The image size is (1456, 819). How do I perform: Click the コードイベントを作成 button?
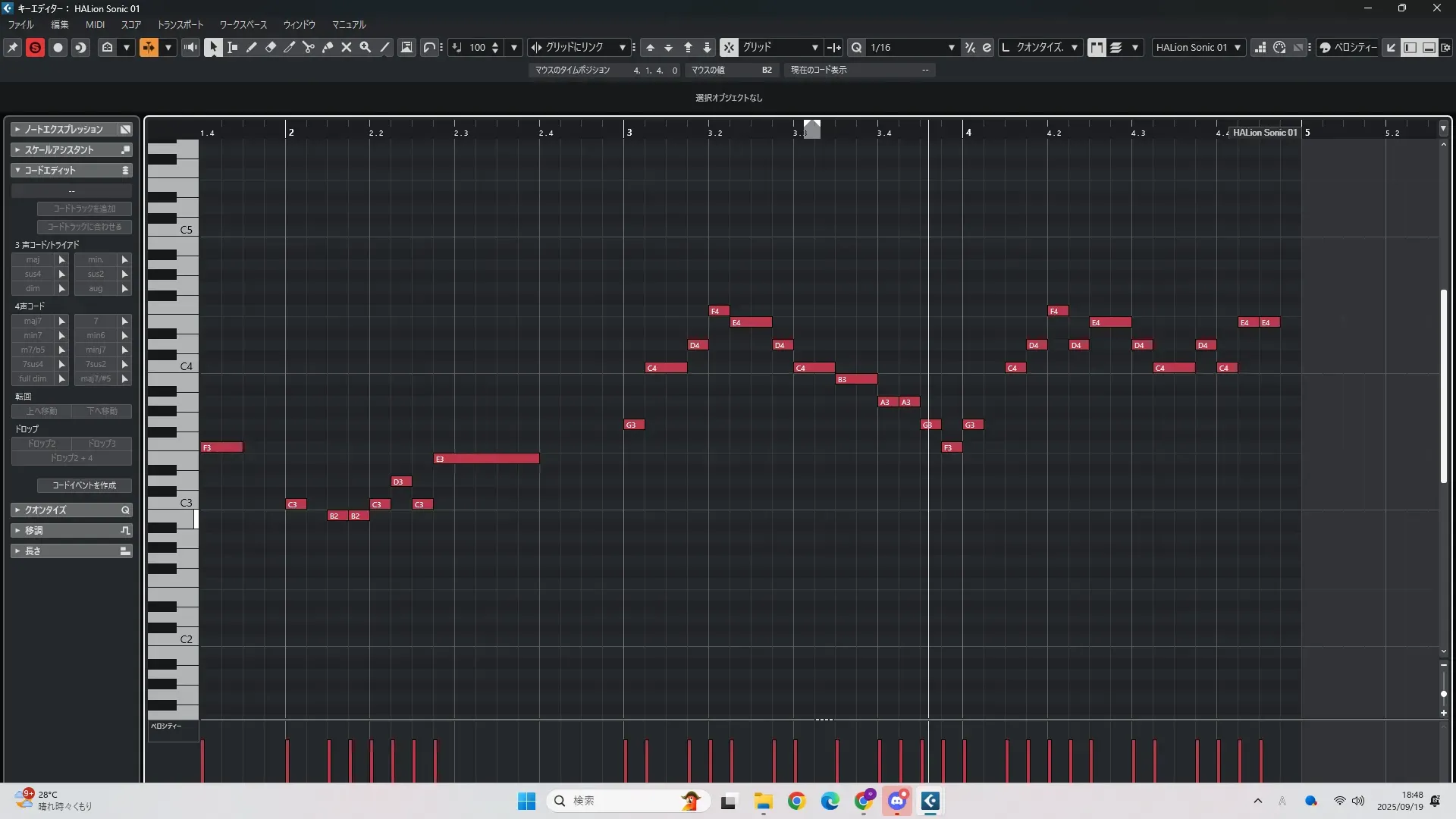coord(84,485)
